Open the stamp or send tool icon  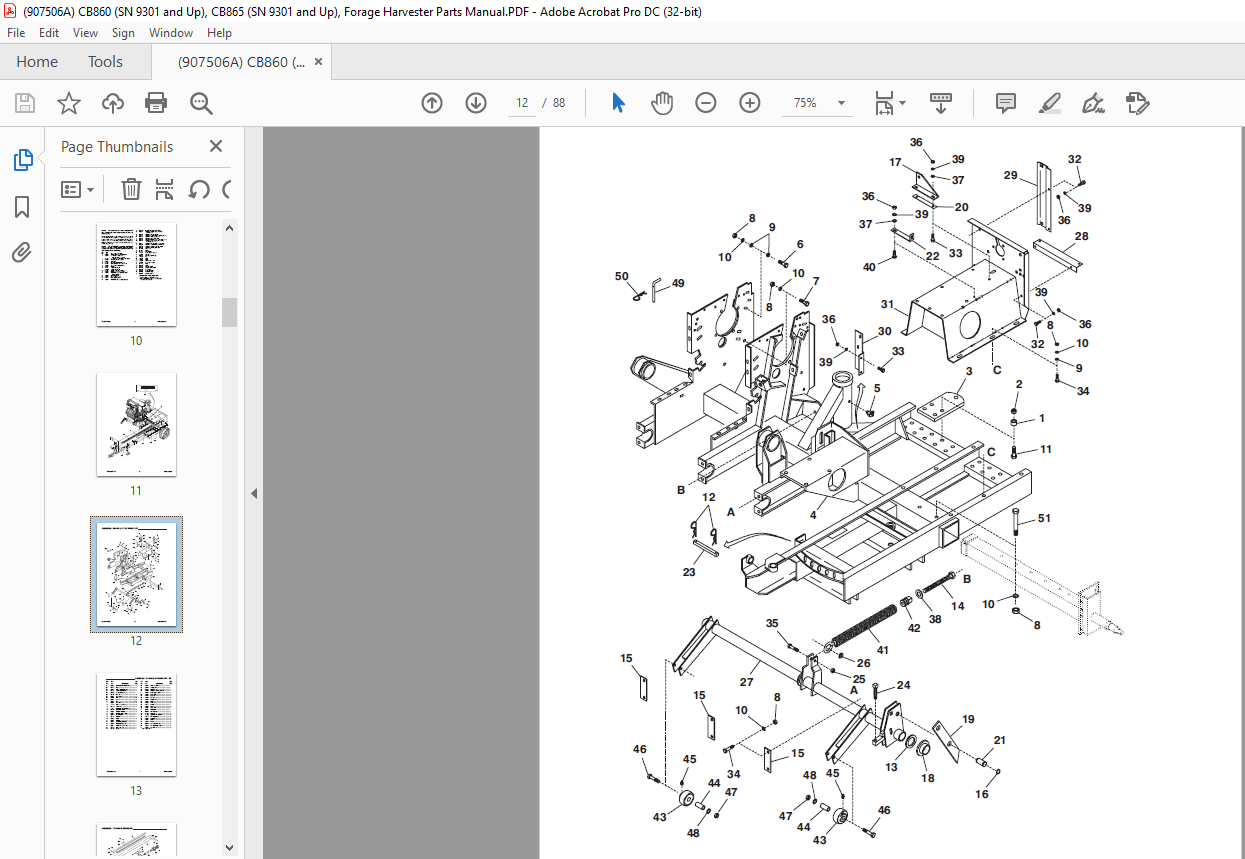pyautogui.click(x=1138, y=103)
